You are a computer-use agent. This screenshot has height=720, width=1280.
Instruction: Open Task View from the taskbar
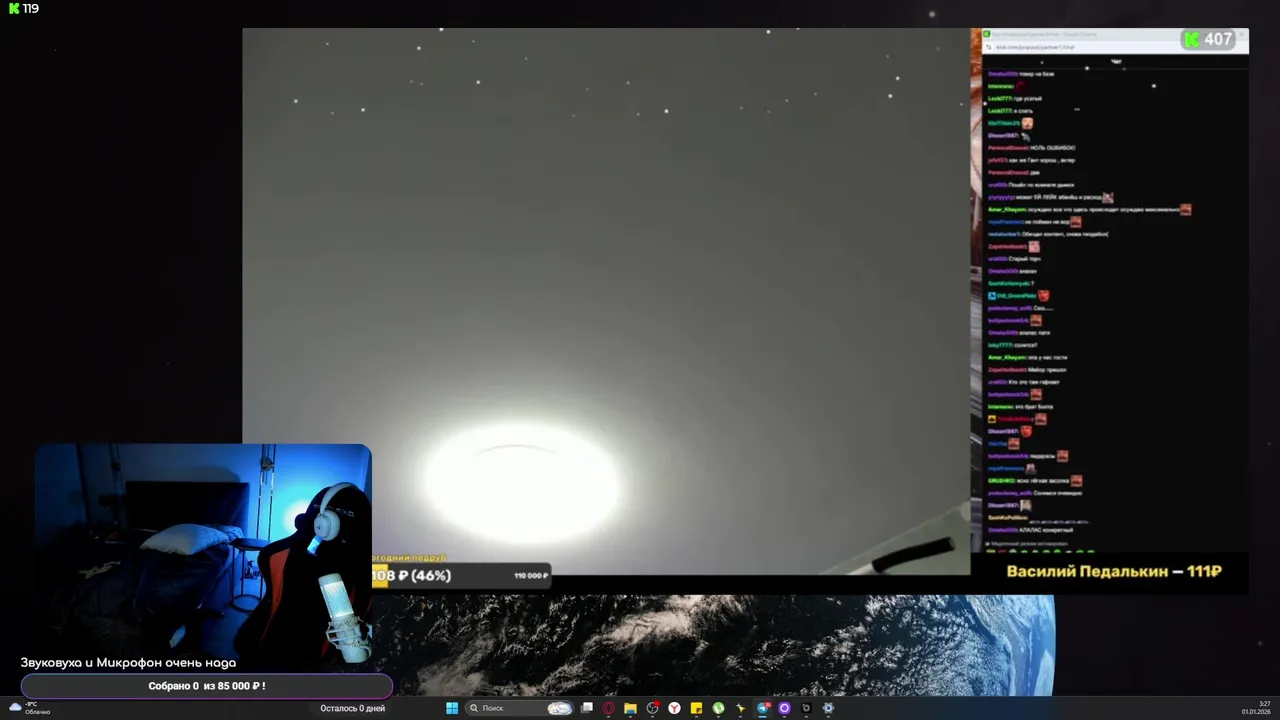[587, 708]
